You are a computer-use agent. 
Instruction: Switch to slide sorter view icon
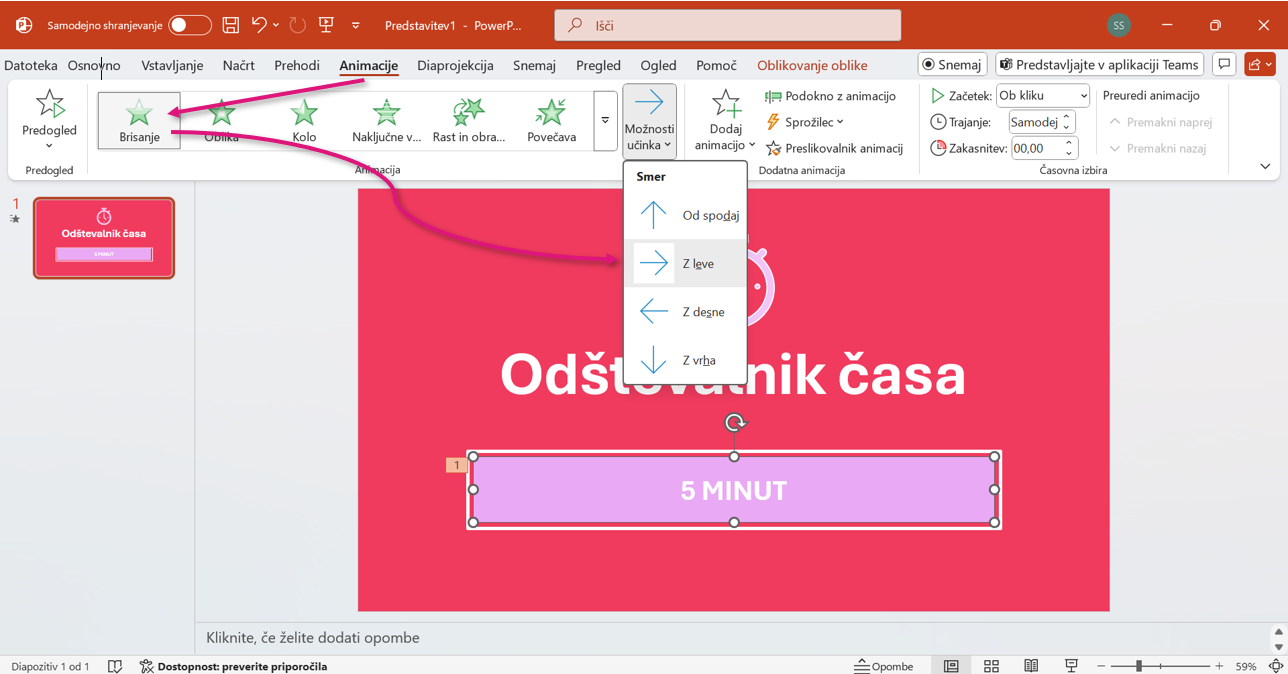(x=991, y=666)
